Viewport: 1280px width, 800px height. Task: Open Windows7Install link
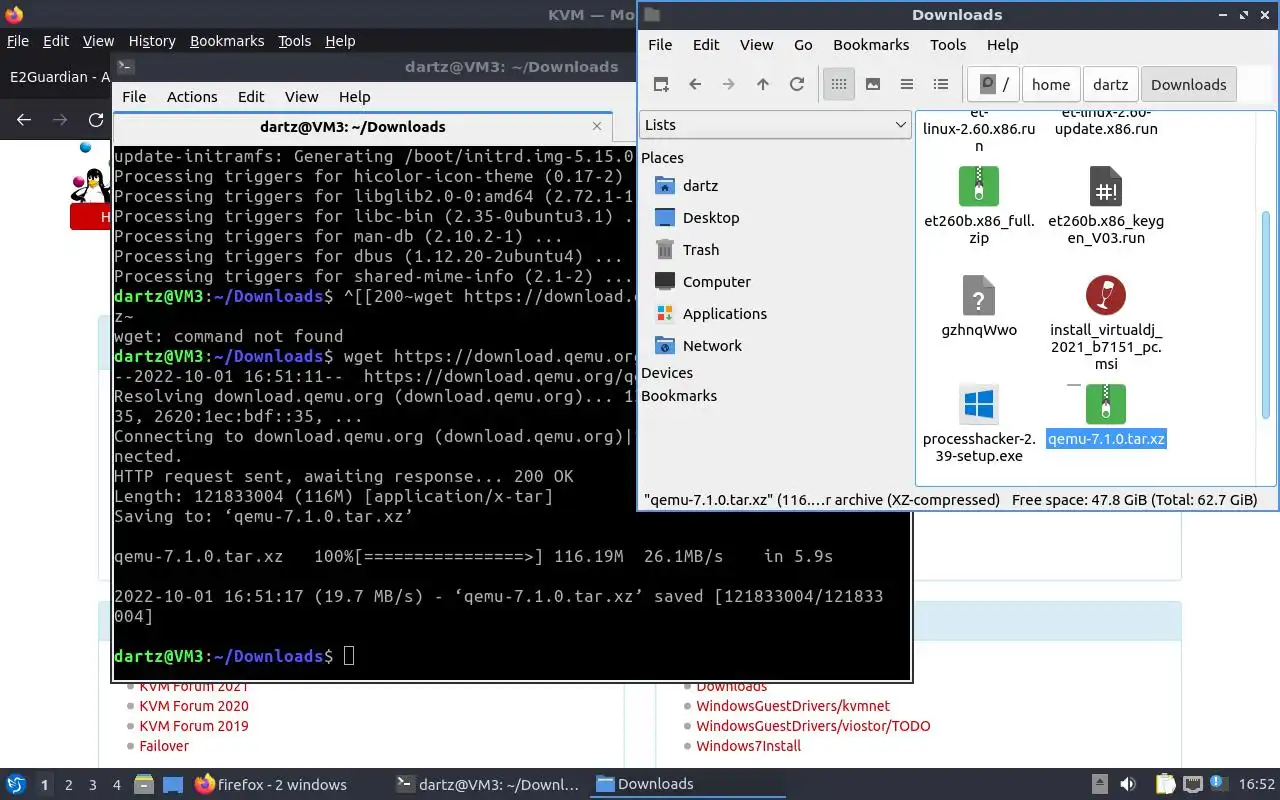point(749,746)
